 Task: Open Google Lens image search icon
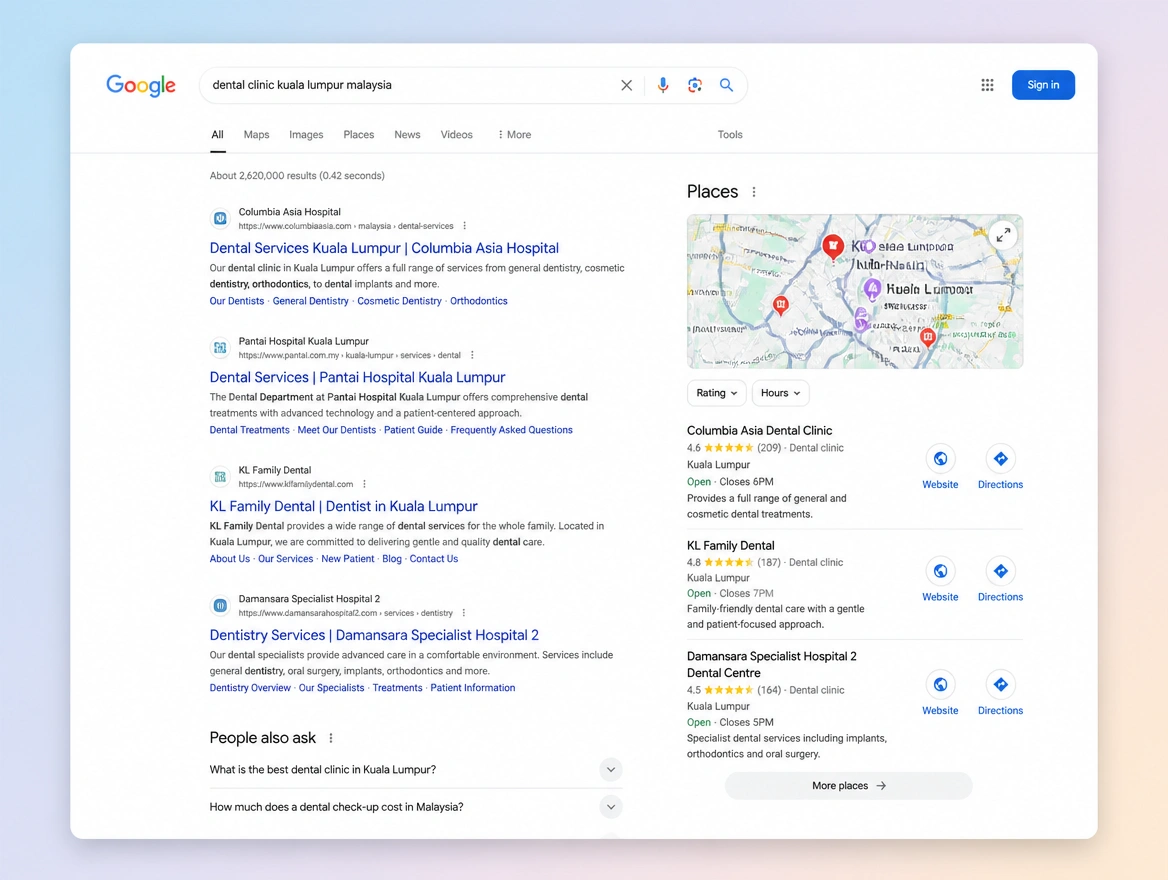point(694,85)
